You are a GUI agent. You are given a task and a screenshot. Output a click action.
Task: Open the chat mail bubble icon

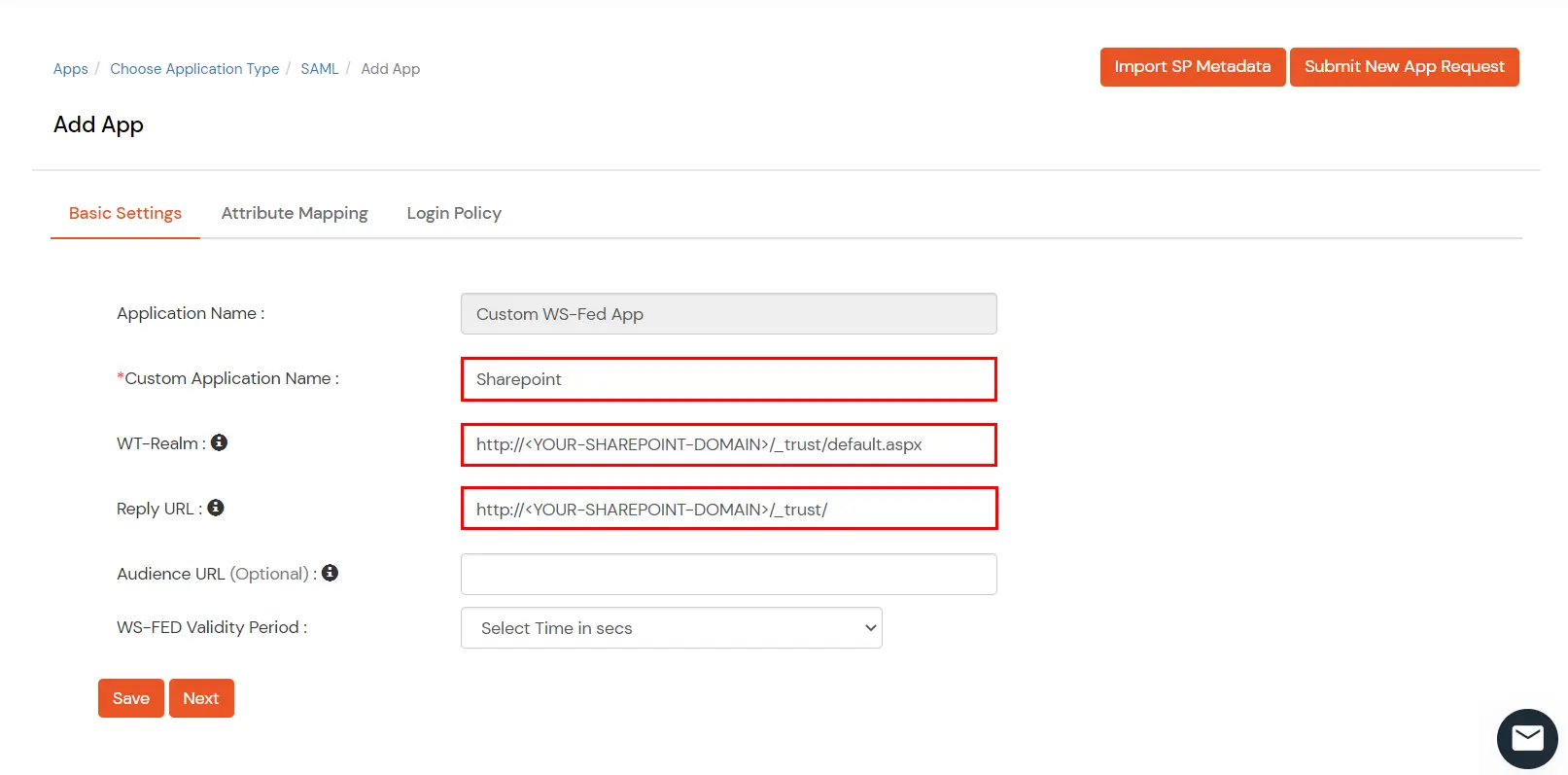coord(1527,739)
